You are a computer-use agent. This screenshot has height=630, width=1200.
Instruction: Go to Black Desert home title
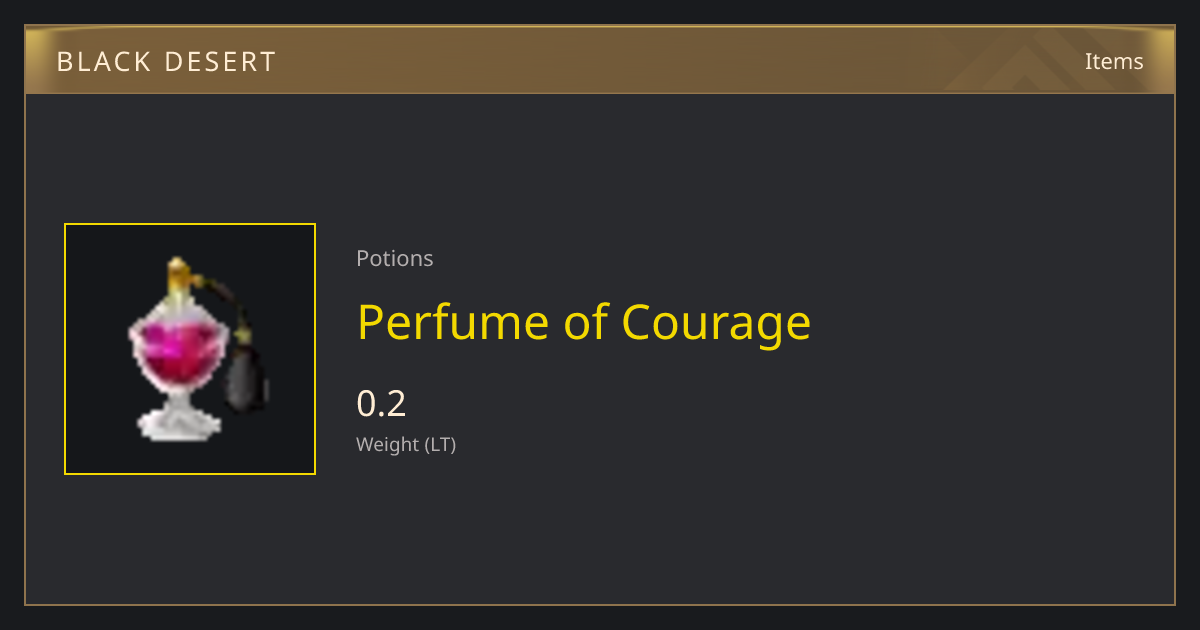click(166, 62)
